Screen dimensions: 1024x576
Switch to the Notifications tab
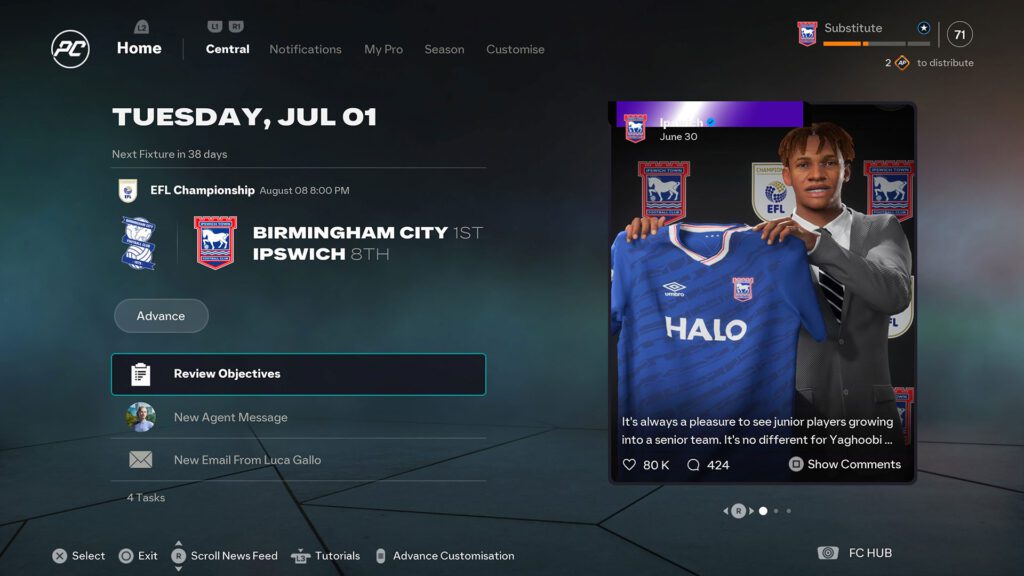click(305, 49)
